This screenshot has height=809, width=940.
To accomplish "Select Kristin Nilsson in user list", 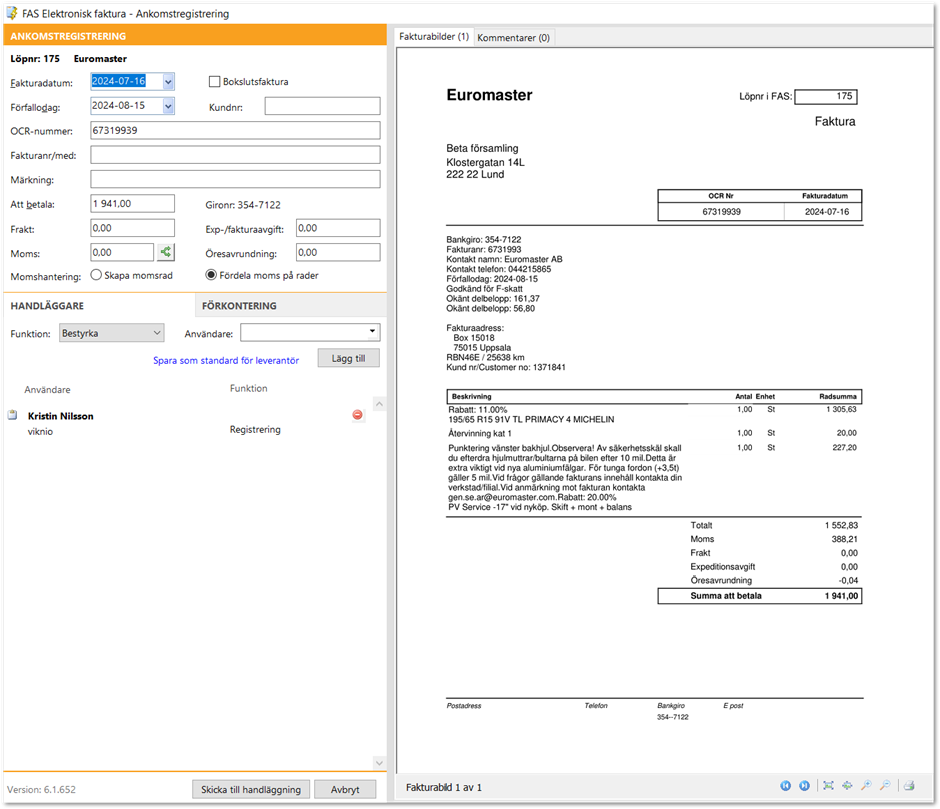I will [61, 416].
